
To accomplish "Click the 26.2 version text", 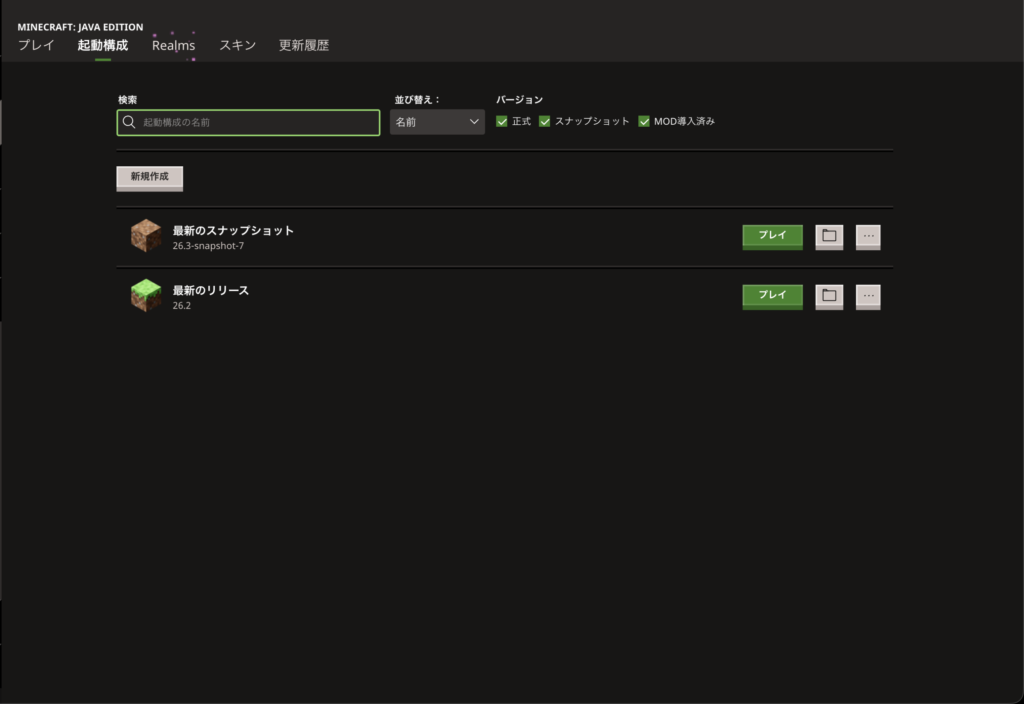I will point(182,306).
